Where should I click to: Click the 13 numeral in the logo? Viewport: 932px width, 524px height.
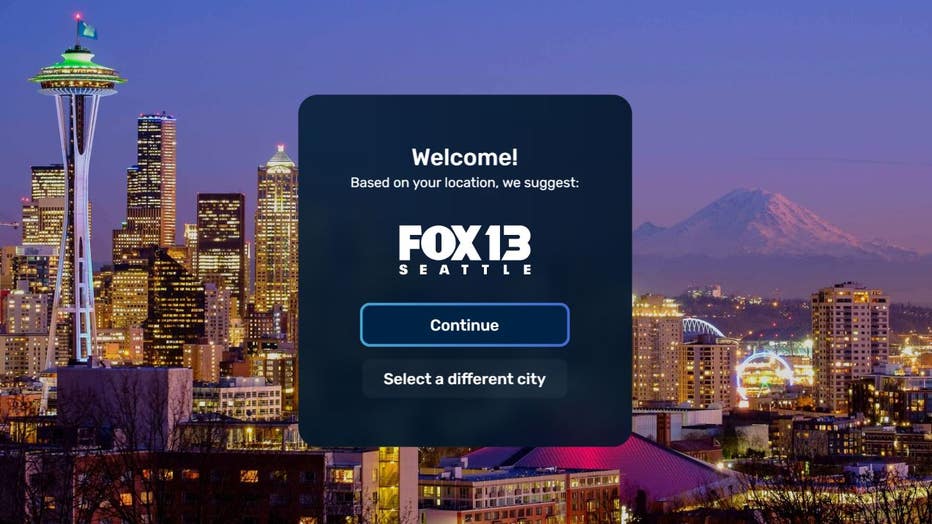click(x=508, y=242)
